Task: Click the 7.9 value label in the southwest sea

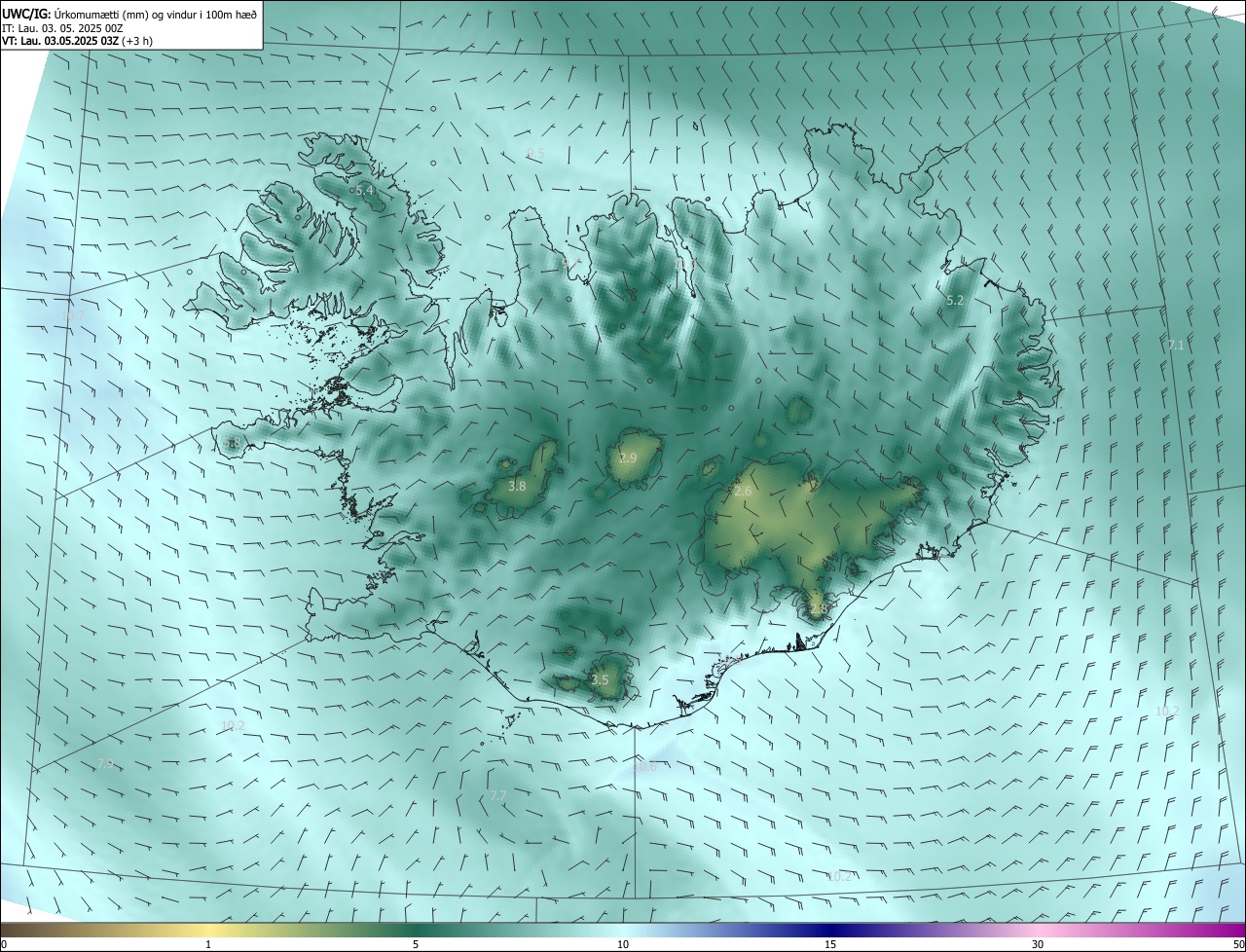Action: click(x=104, y=764)
